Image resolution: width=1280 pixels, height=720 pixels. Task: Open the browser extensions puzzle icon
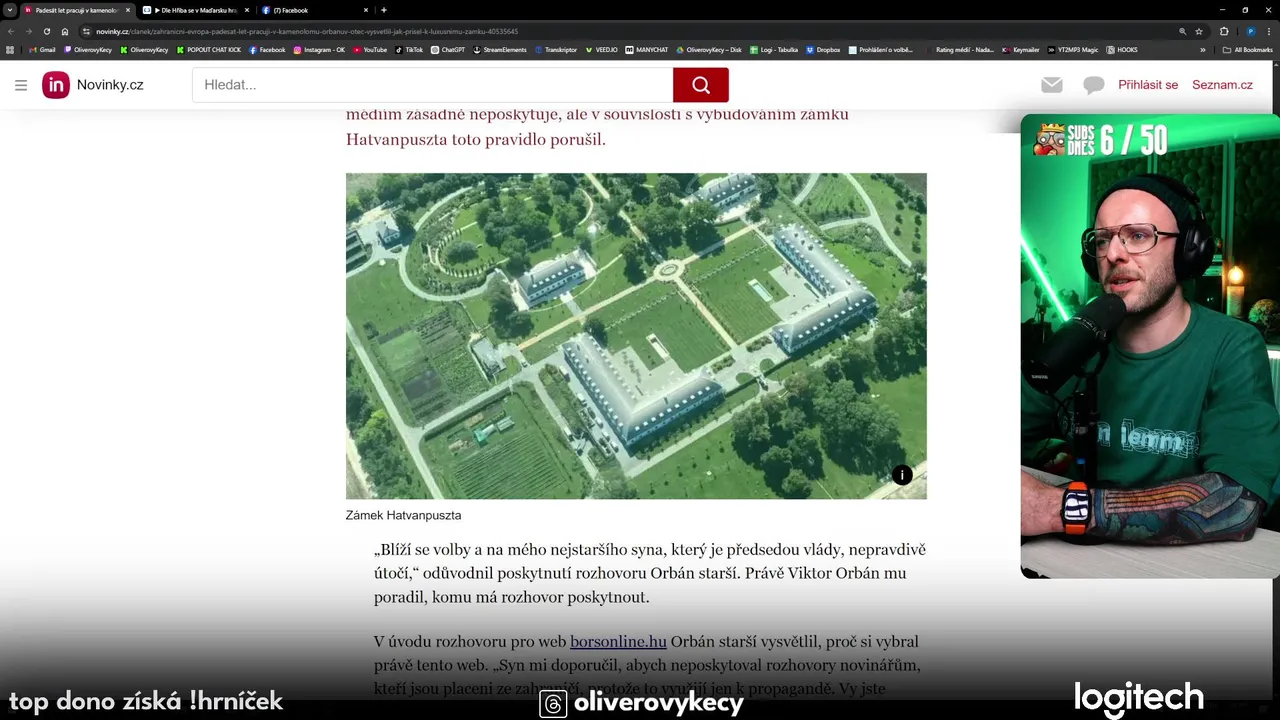coord(1224,31)
